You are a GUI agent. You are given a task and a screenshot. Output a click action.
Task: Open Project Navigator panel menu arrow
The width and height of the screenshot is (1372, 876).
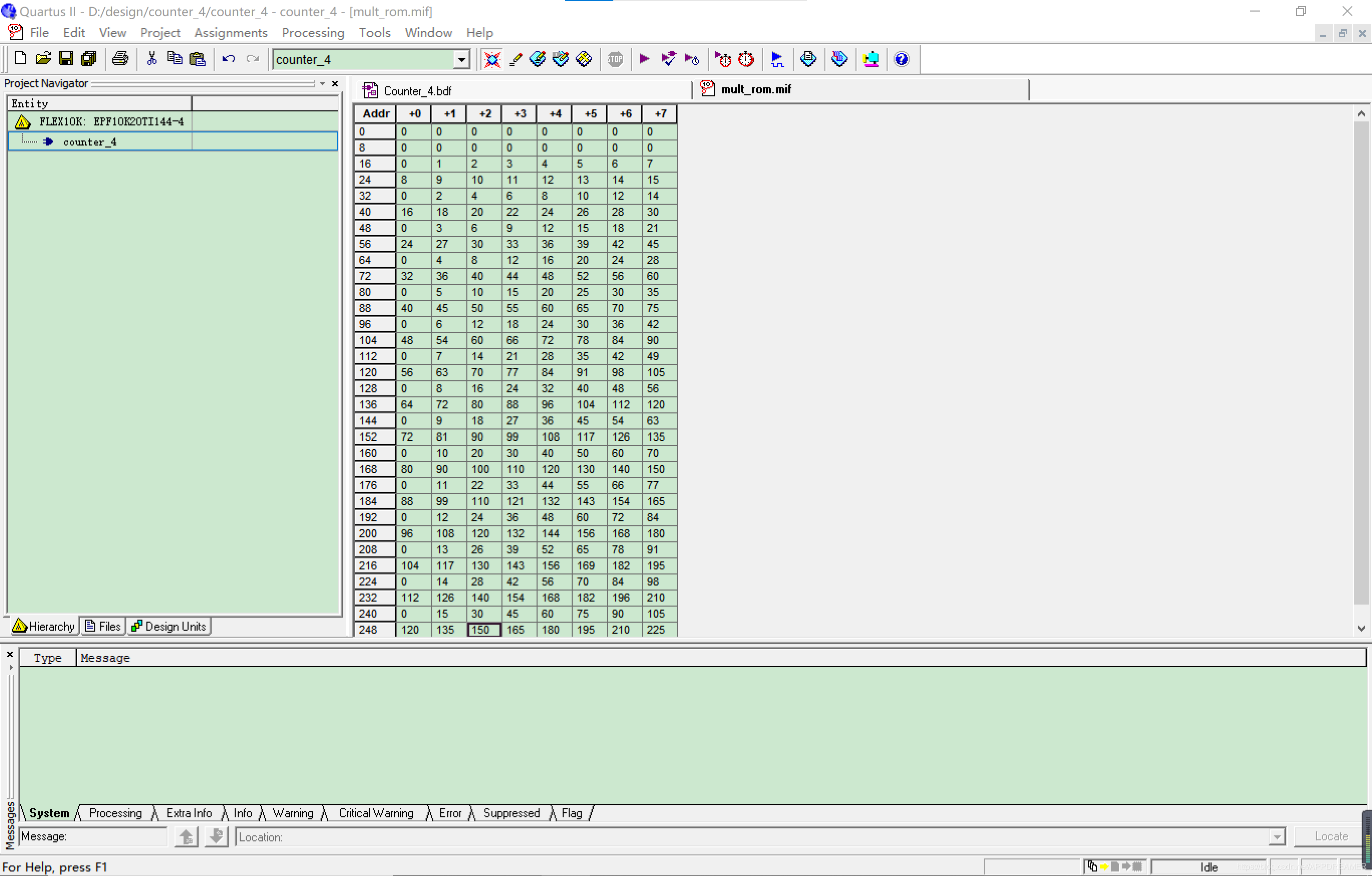point(322,84)
